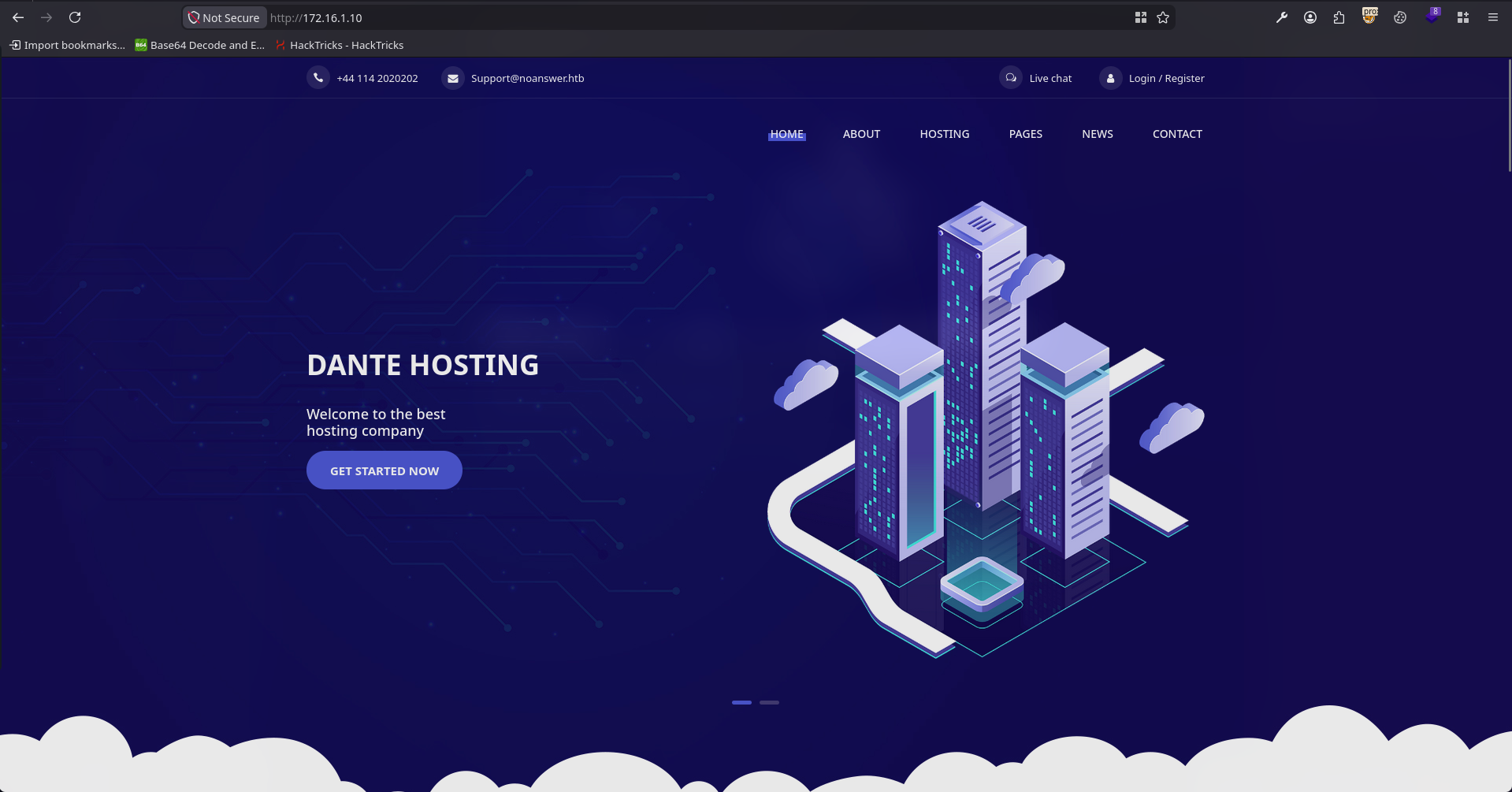Screen dimensions: 1512x792
Task: Click the Live chat bubble icon
Action: tap(1011, 78)
